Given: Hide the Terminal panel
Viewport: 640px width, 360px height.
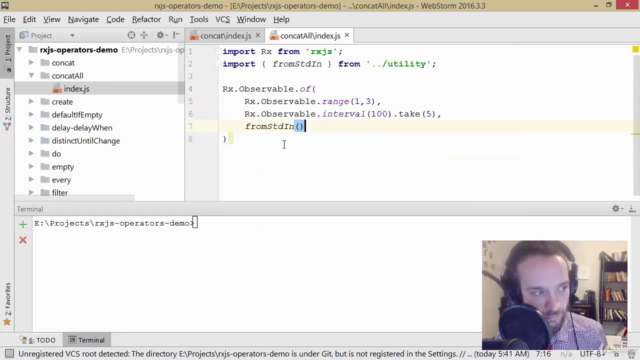Looking at the screenshot, I should [632, 209].
